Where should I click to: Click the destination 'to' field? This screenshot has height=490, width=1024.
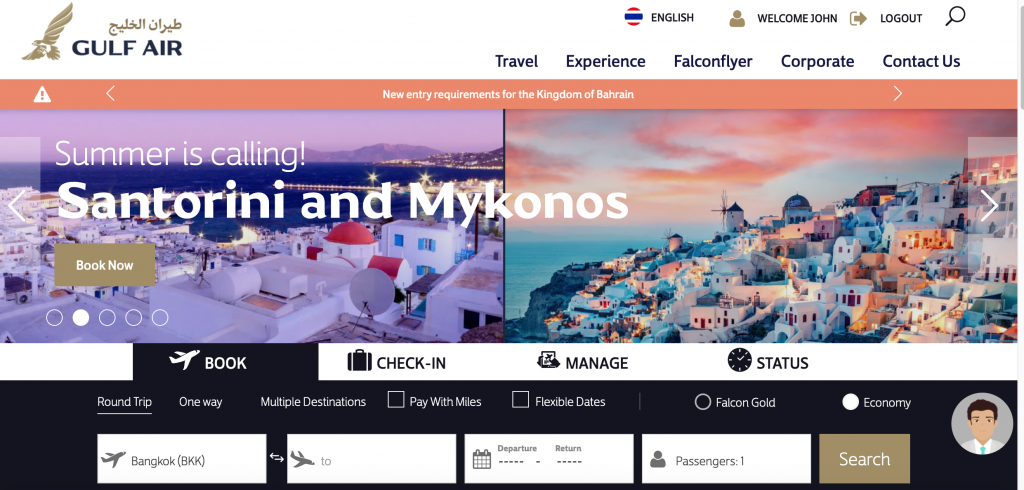pos(372,459)
